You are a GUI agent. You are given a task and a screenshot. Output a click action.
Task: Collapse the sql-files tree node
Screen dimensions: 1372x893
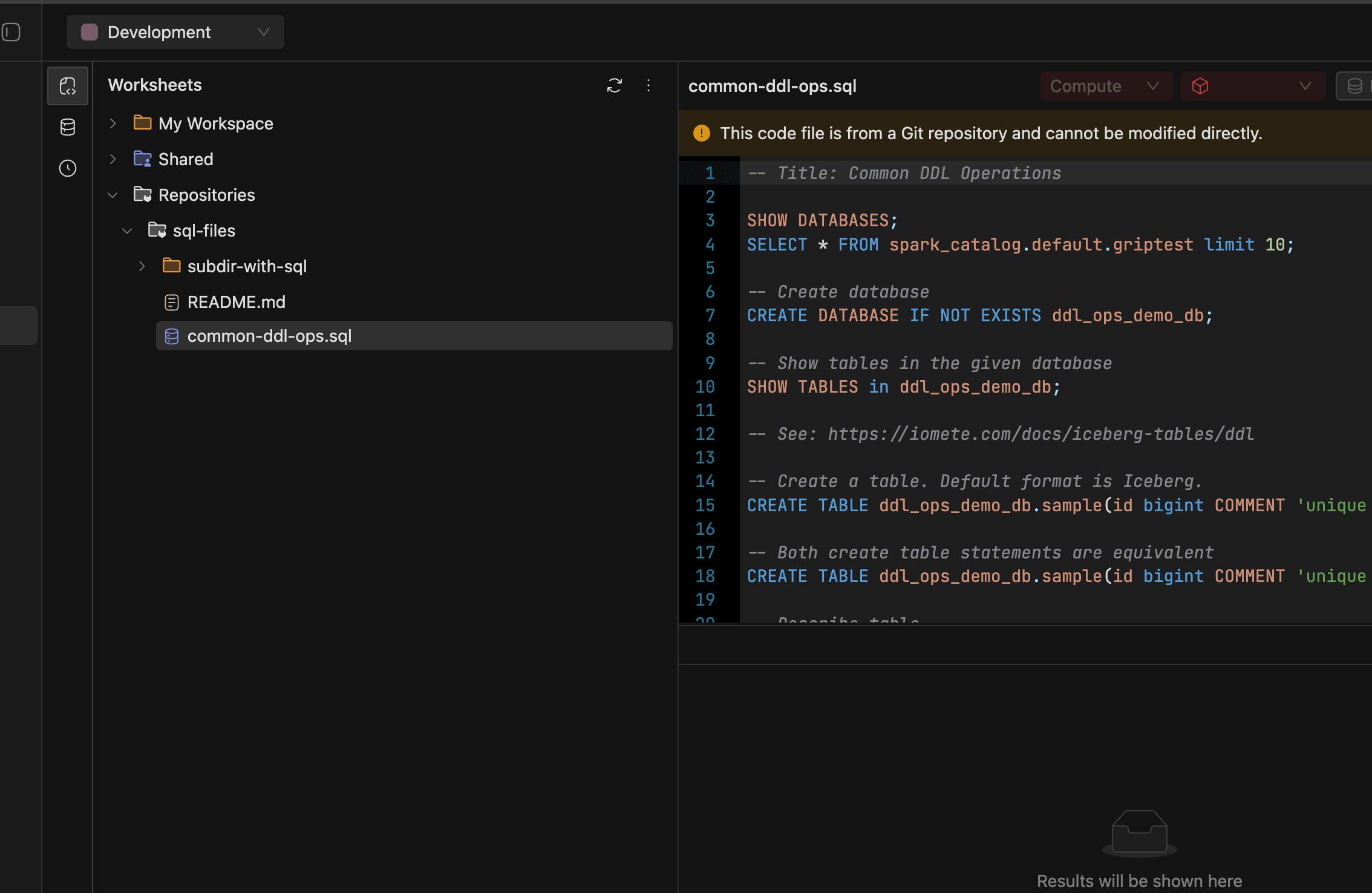[128, 231]
